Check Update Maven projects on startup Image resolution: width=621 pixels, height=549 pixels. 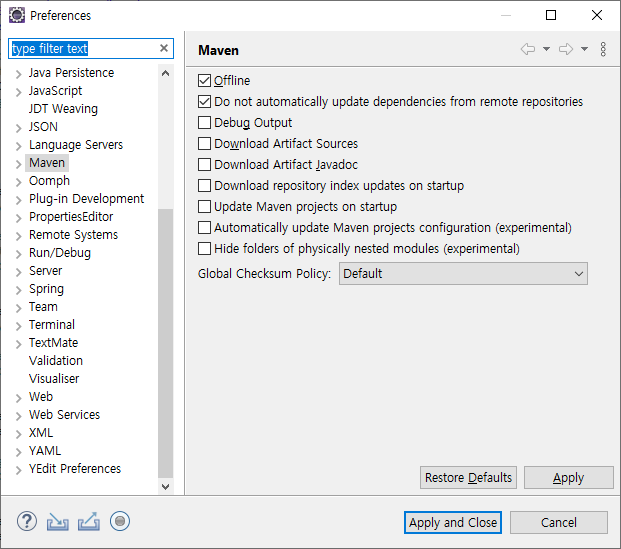click(x=204, y=206)
